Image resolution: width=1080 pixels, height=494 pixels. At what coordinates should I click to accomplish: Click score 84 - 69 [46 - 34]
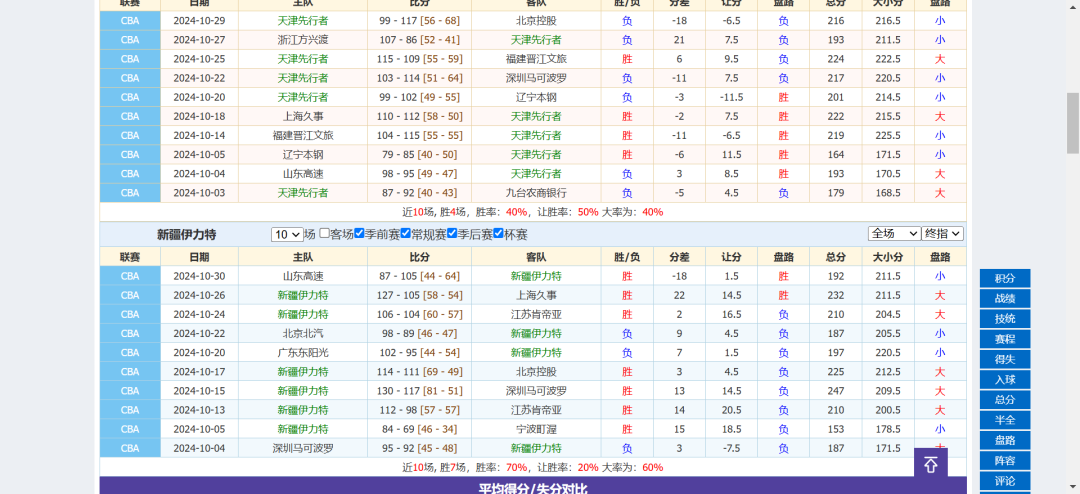pyautogui.click(x=419, y=429)
